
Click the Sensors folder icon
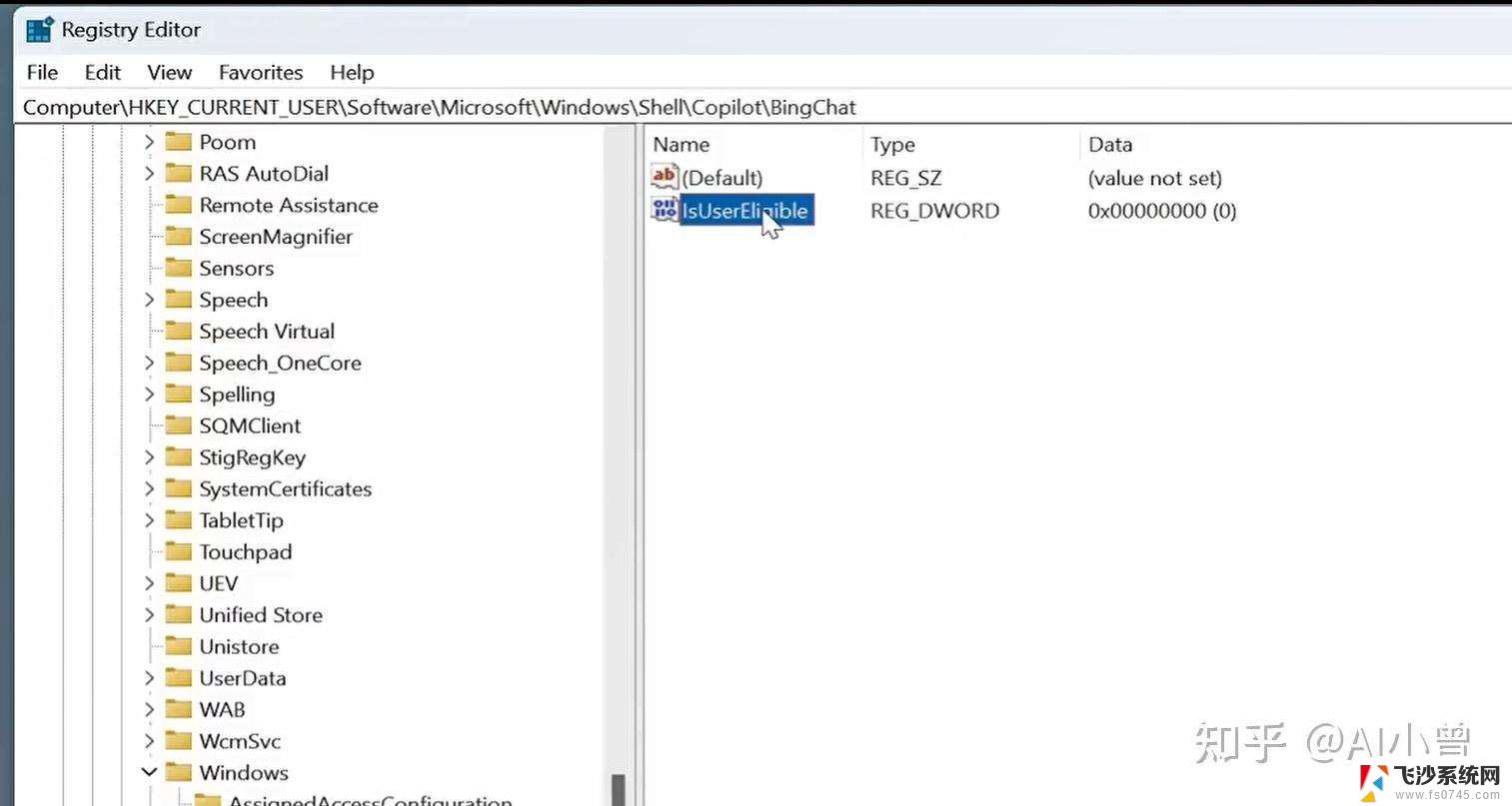(178, 268)
